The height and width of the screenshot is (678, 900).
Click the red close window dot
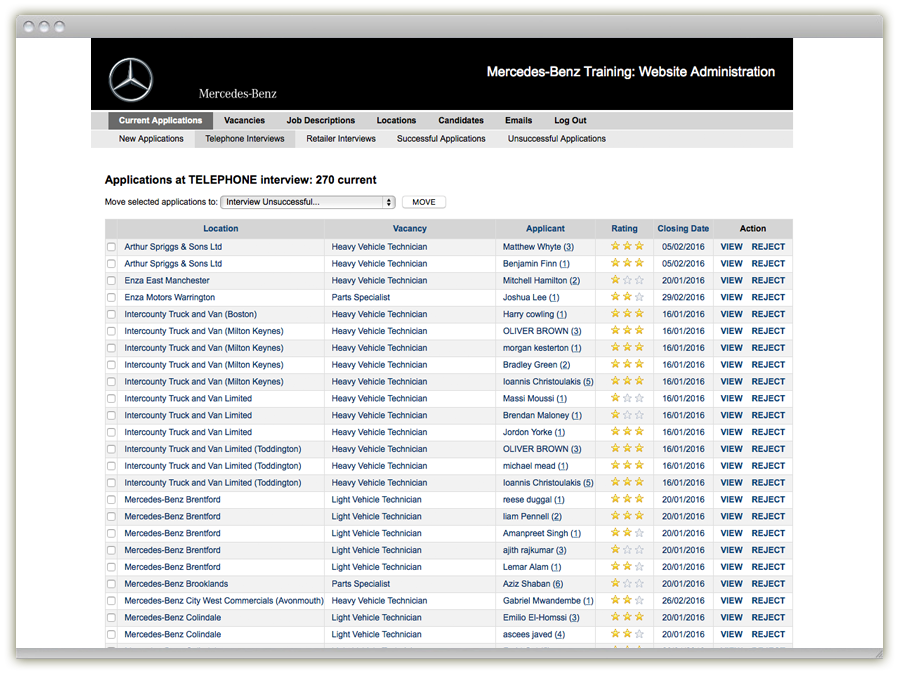pyautogui.click(x=29, y=27)
